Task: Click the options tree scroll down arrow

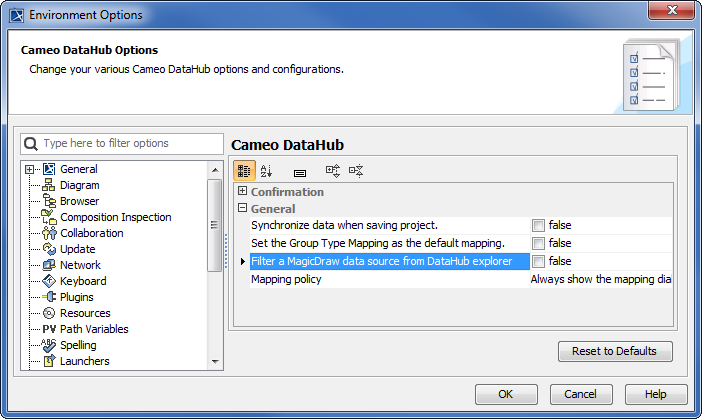Action: 214,361
